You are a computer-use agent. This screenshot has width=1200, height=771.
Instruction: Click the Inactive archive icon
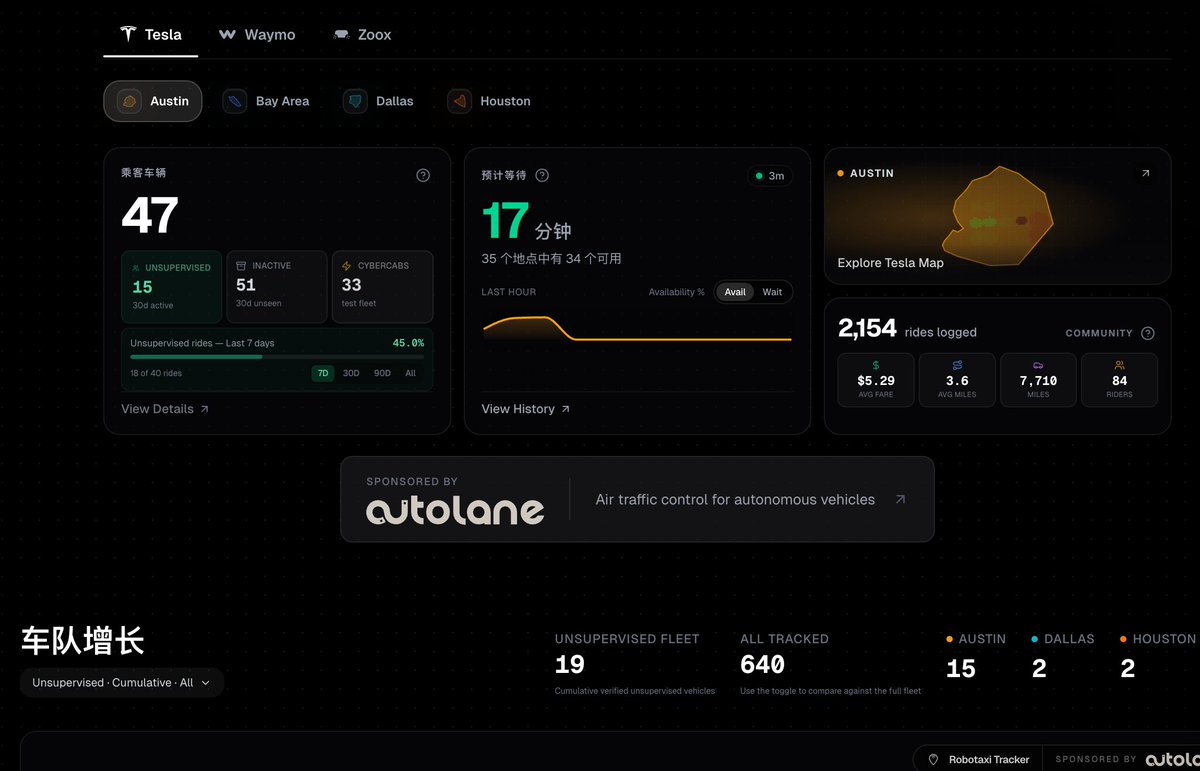coord(241,266)
